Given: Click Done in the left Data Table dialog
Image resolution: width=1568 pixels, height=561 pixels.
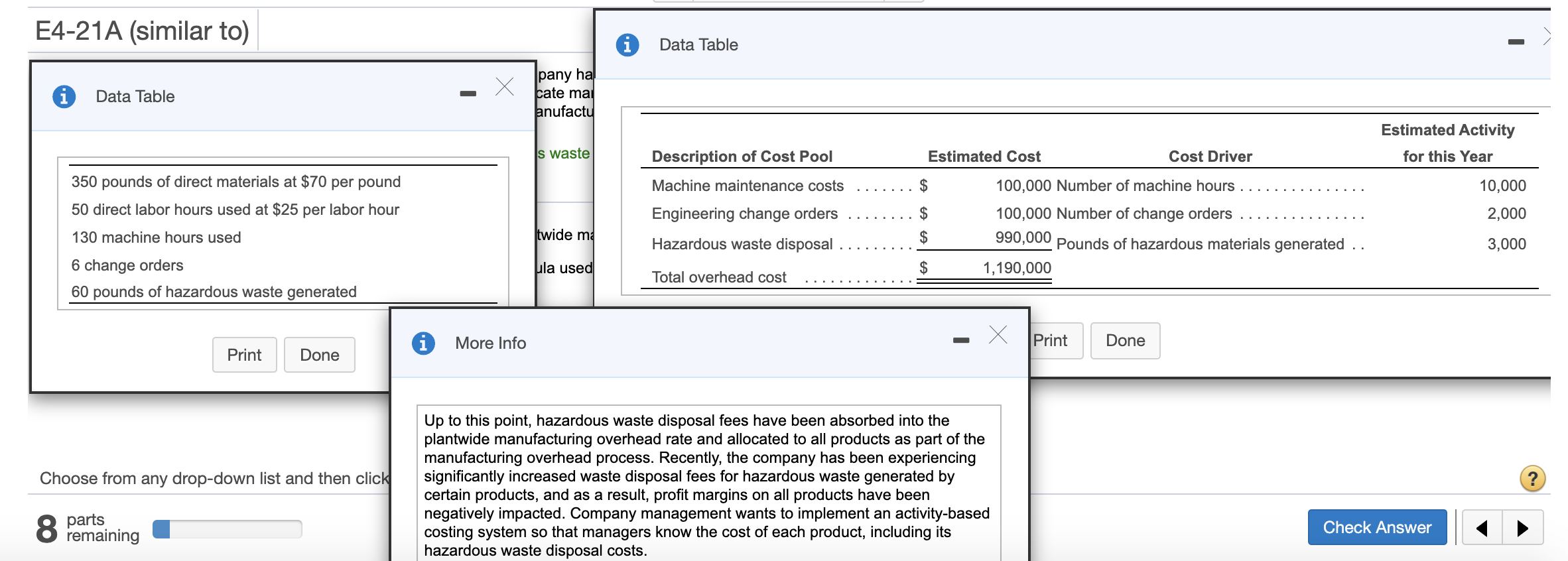Looking at the screenshot, I should [x=320, y=355].
